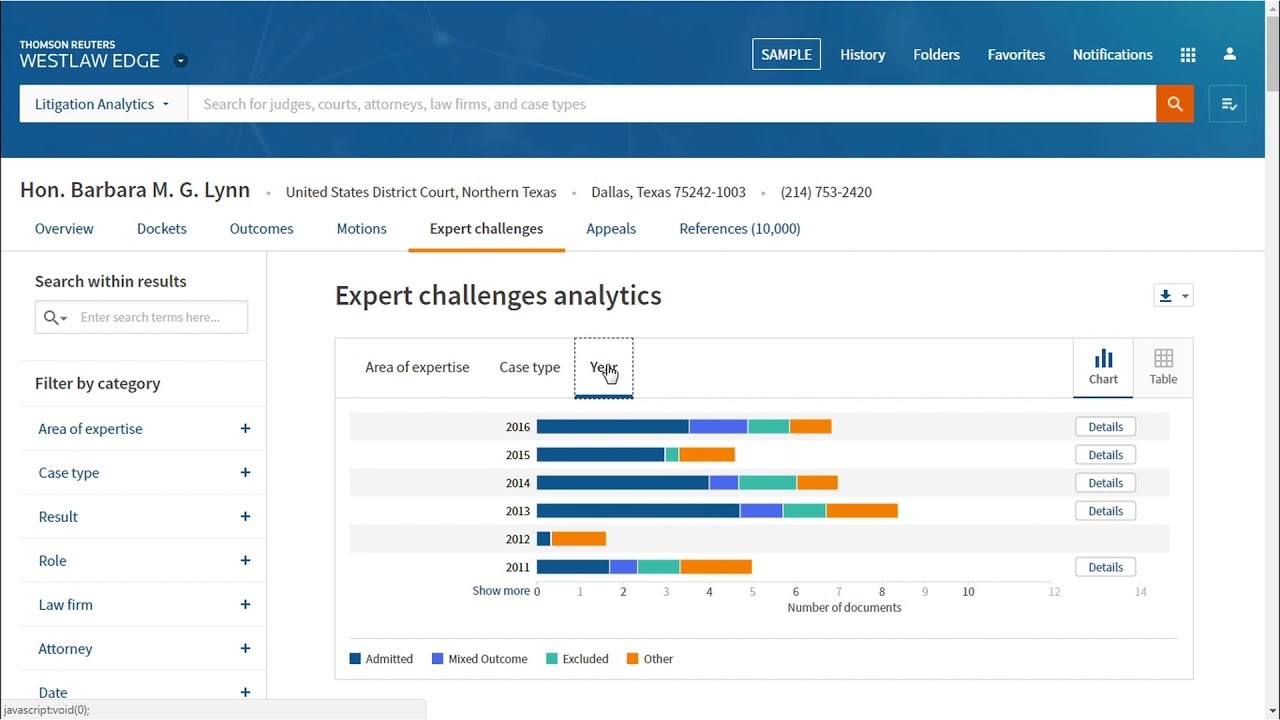Viewport: 1280px width, 720px height.
Task: Open the Appeals tab
Action: pos(611,229)
